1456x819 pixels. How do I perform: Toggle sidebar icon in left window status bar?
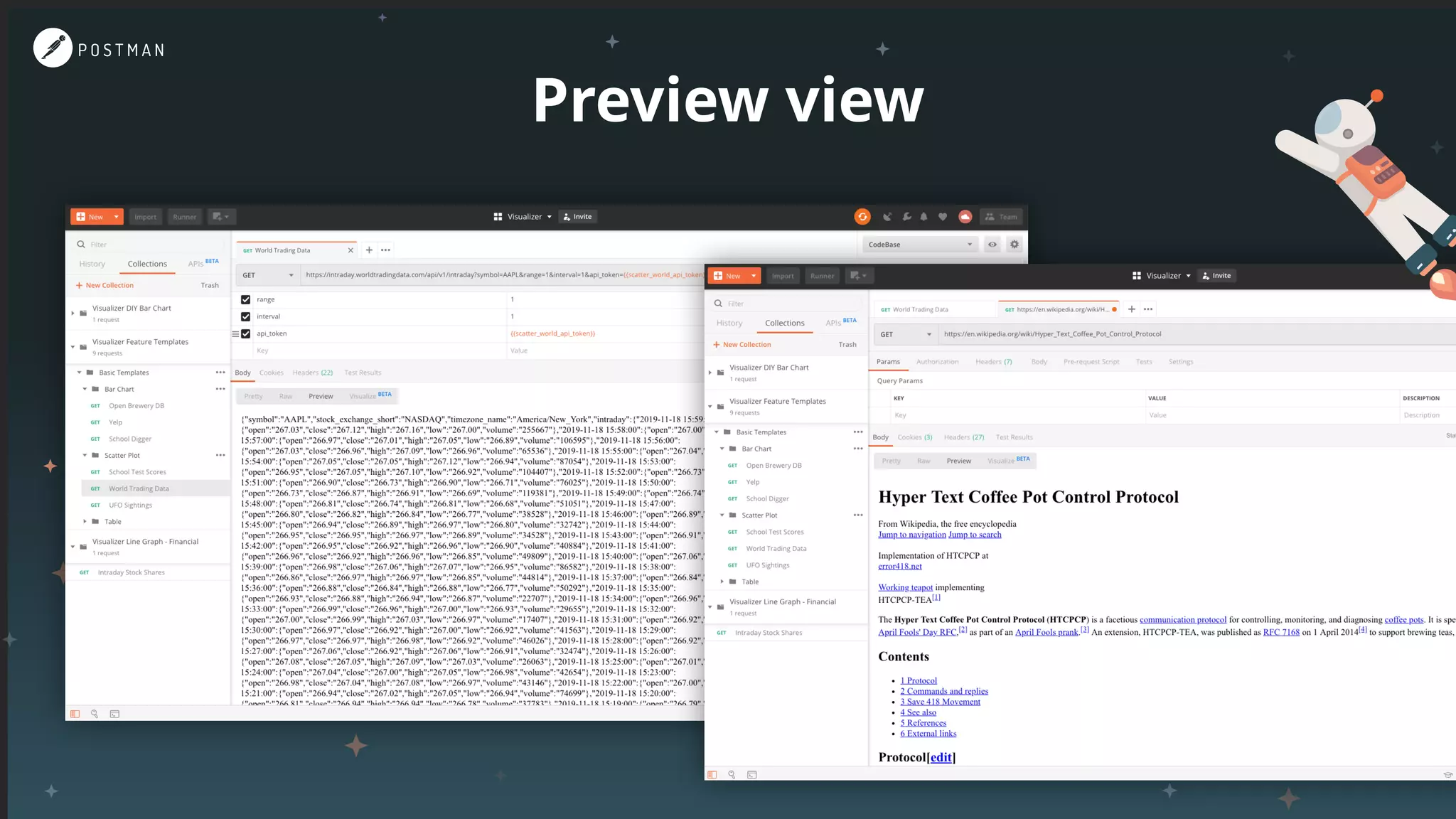[75, 714]
